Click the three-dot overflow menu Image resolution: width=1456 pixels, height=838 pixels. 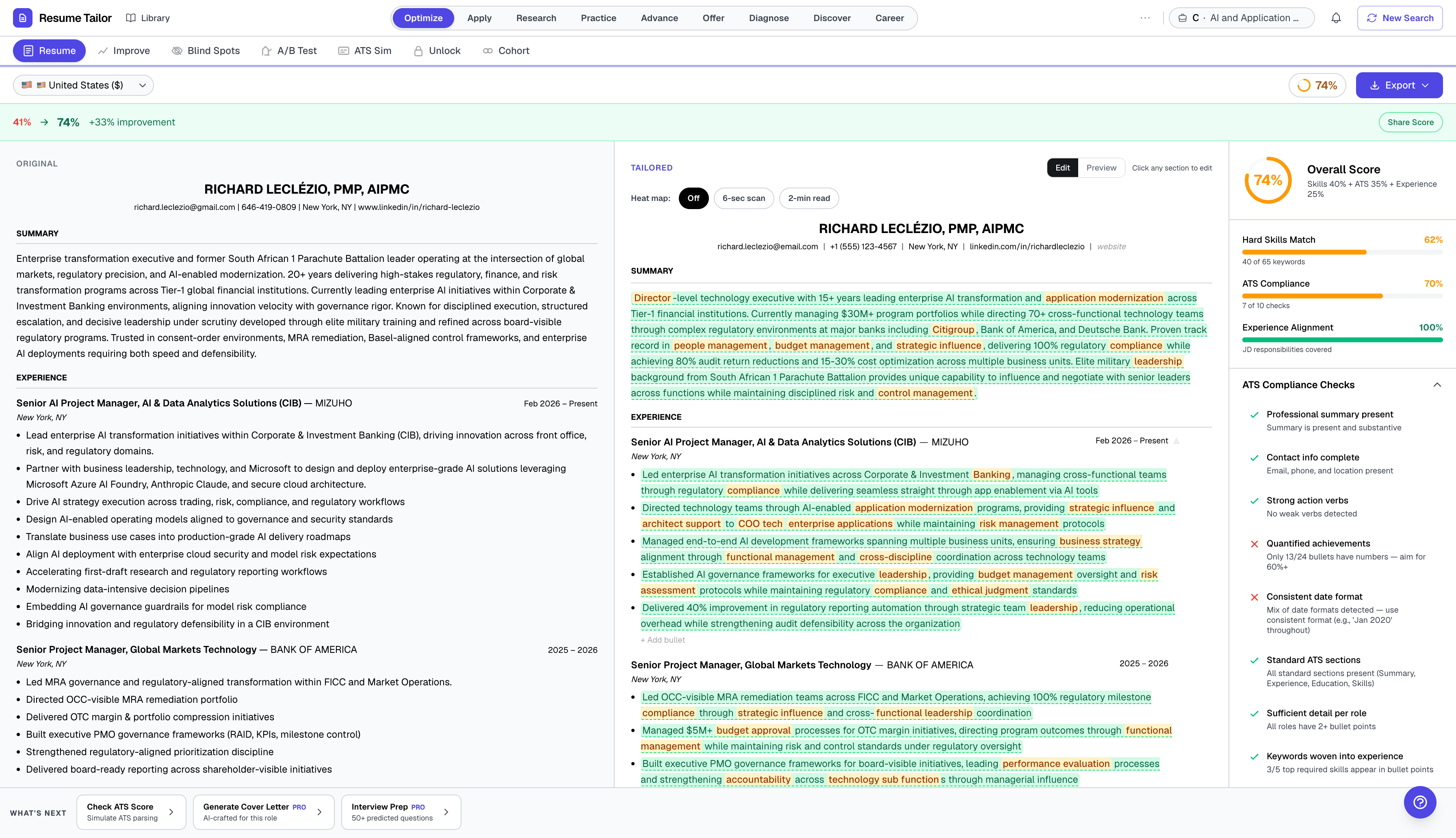(x=1144, y=18)
